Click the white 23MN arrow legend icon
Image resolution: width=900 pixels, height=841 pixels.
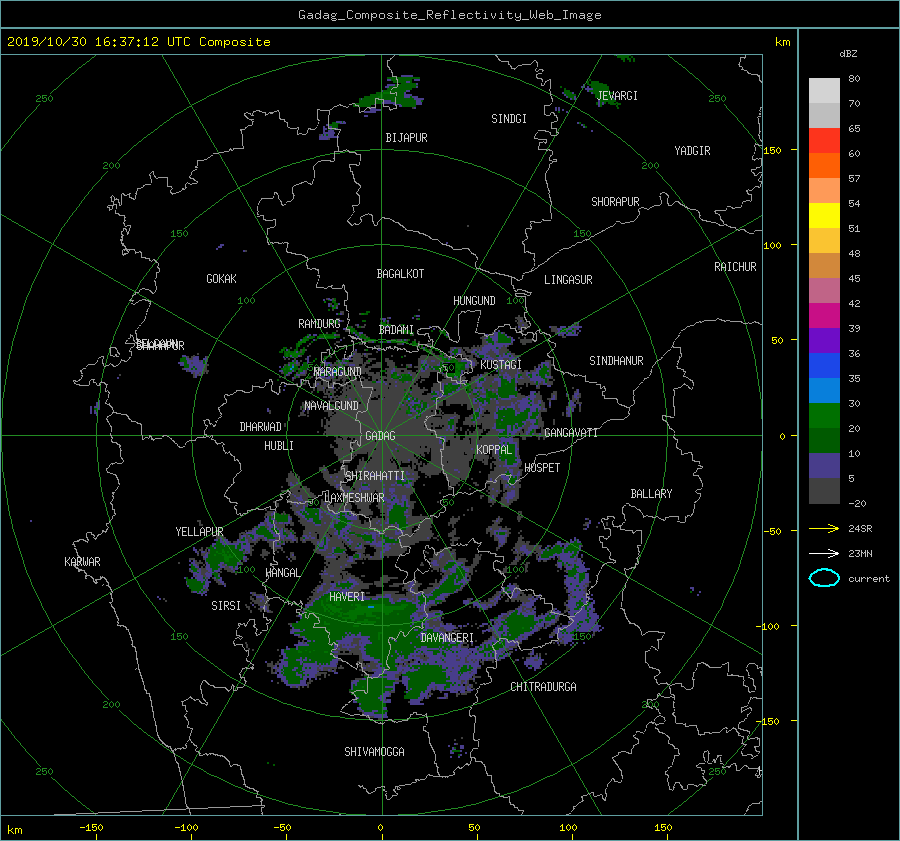pyautogui.click(x=824, y=553)
